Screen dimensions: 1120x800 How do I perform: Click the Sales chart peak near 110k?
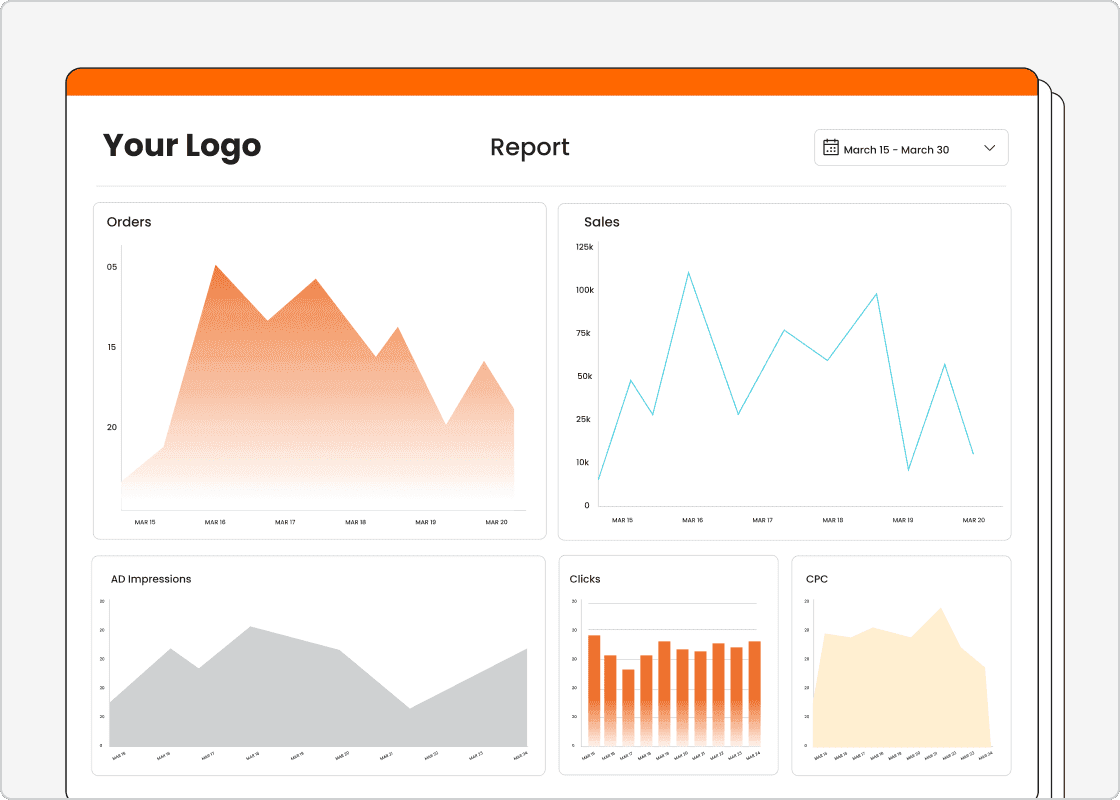[690, 272]
